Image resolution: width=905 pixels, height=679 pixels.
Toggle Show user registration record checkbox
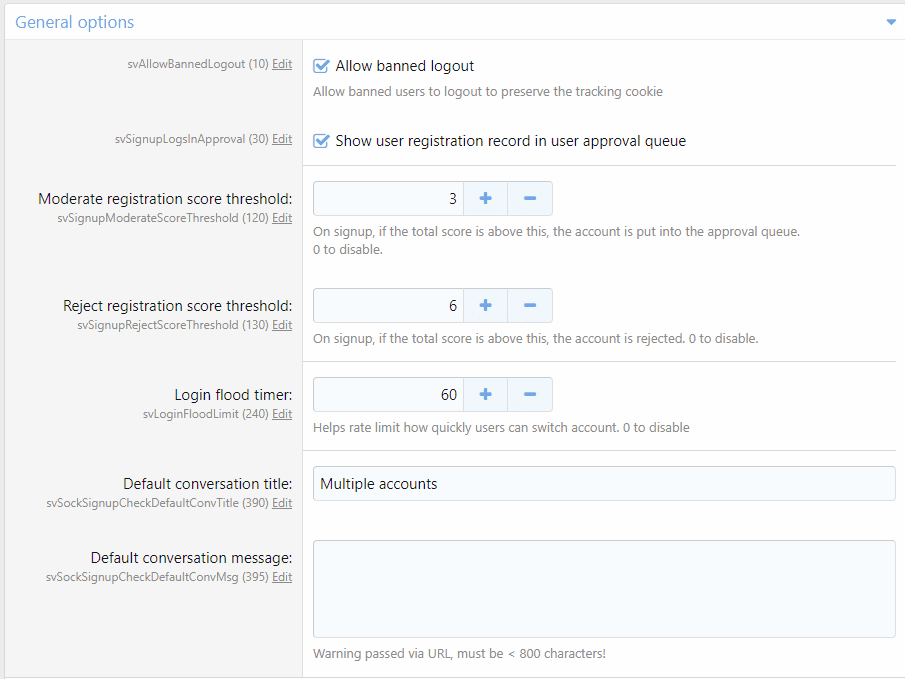(321, 141)
